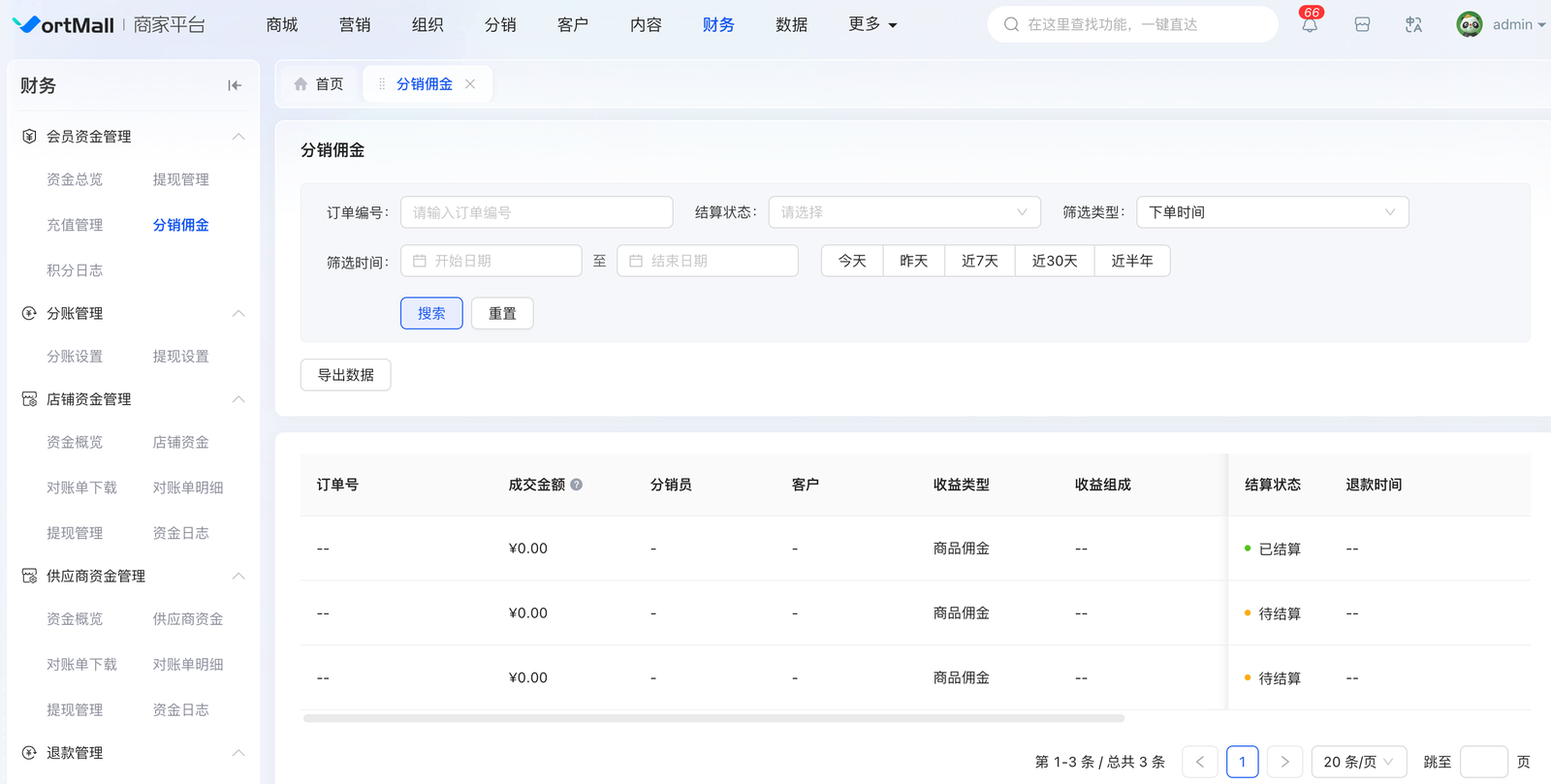Collapse the 财务 sidebar panel

pyautogui.click(x=235, y=85)
